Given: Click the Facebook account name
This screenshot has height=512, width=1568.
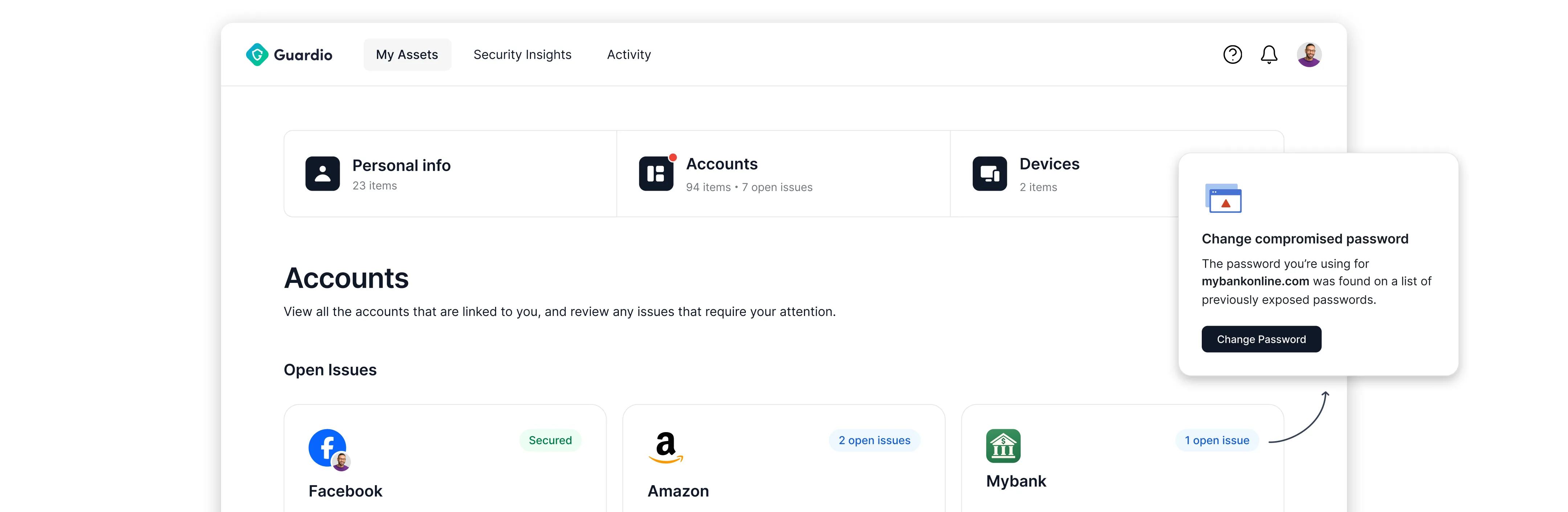Looking at the screenshot, I should click(345, 491).
